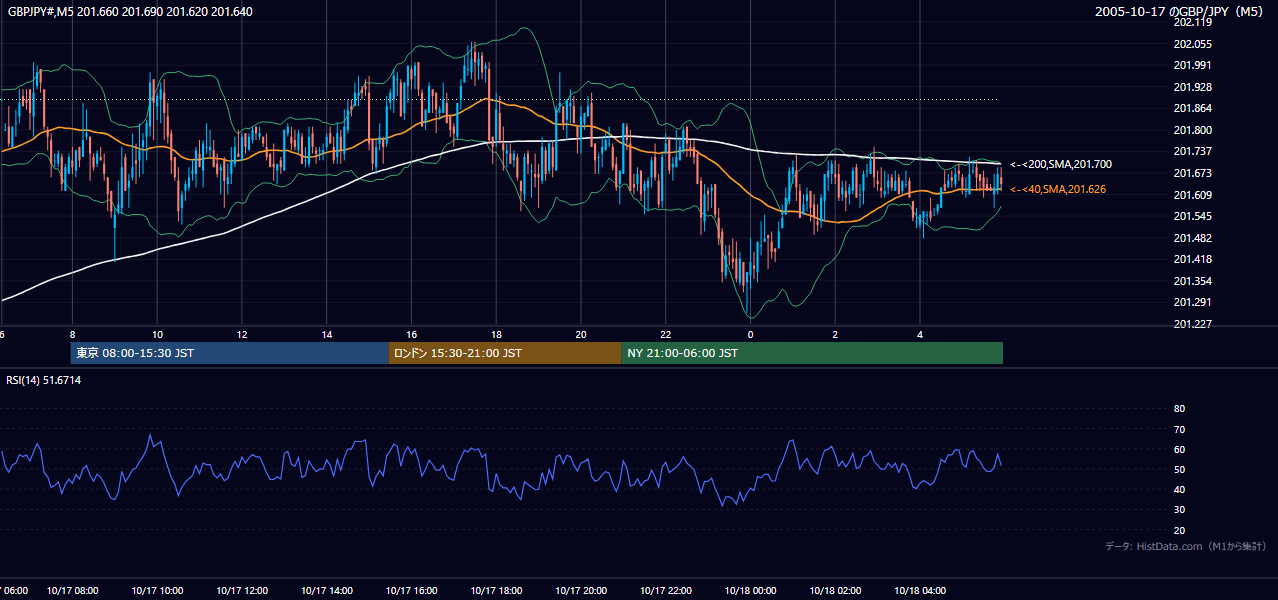Click RSI axis level 30
This screenshot has height=600, width=1278.
(1179, 510)
